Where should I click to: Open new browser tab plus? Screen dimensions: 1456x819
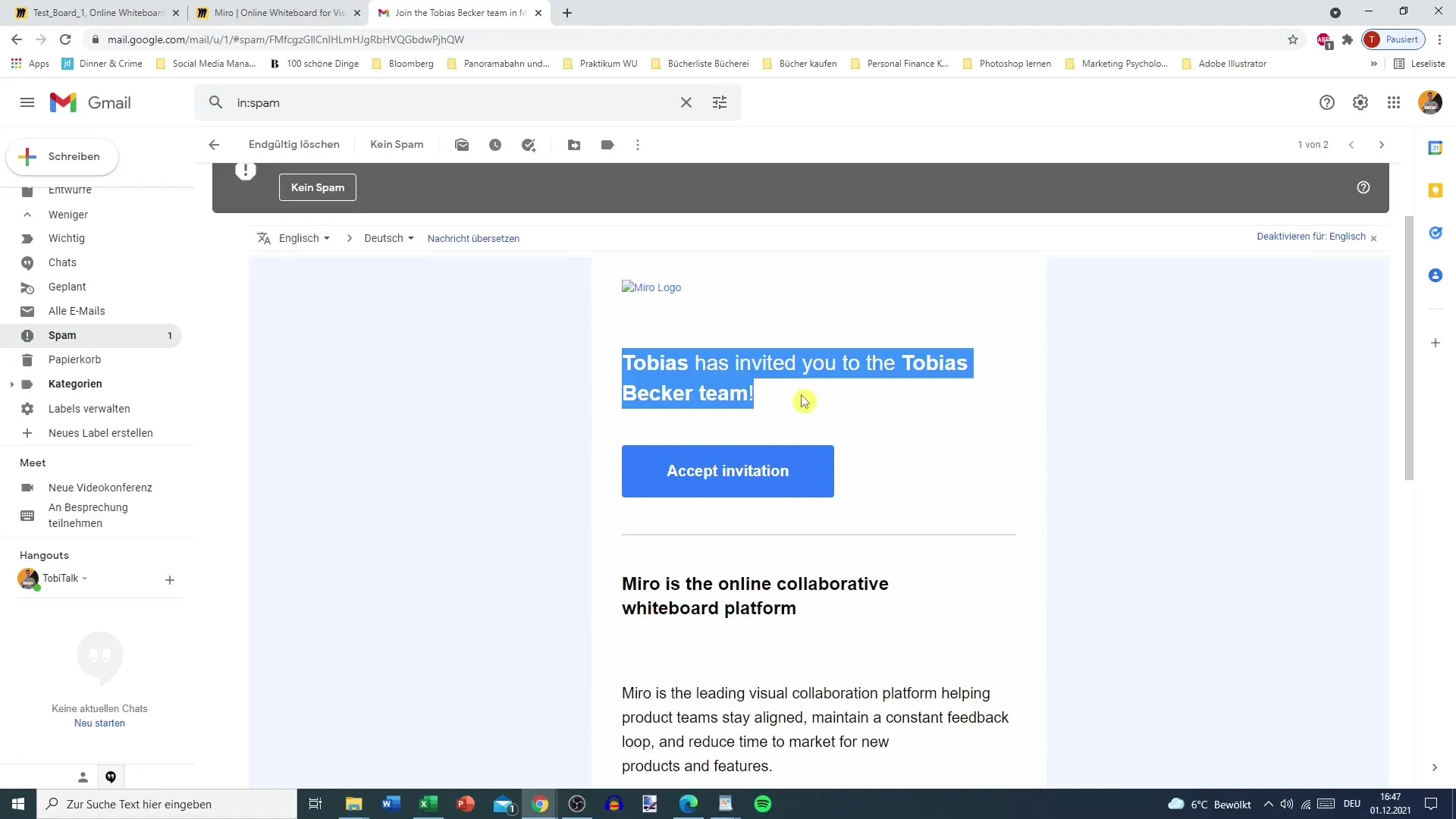[x=567, y=13]
